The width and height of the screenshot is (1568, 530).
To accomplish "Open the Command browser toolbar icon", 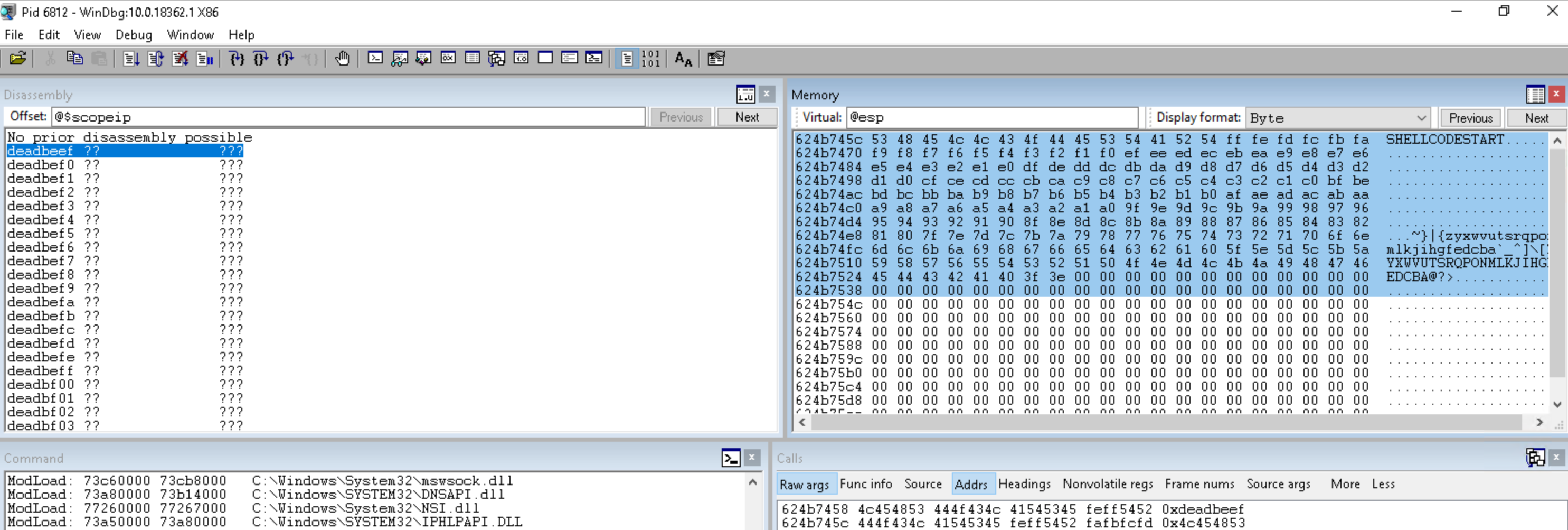I will [x=594, y=59].
